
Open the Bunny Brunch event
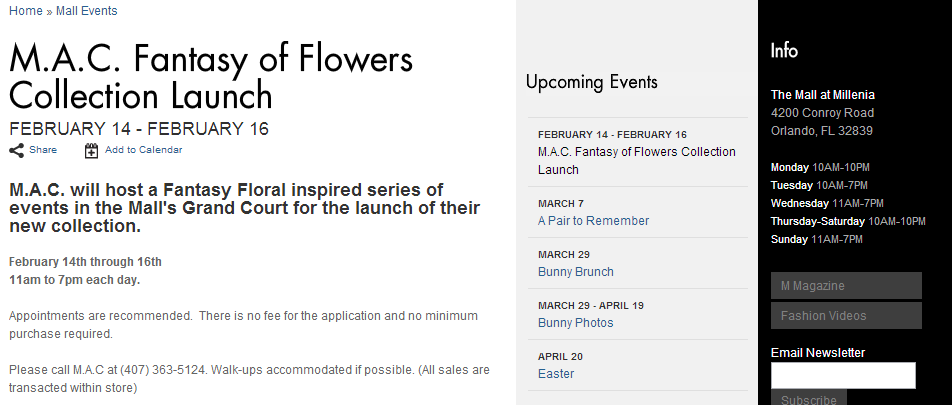tap(576, 272)
